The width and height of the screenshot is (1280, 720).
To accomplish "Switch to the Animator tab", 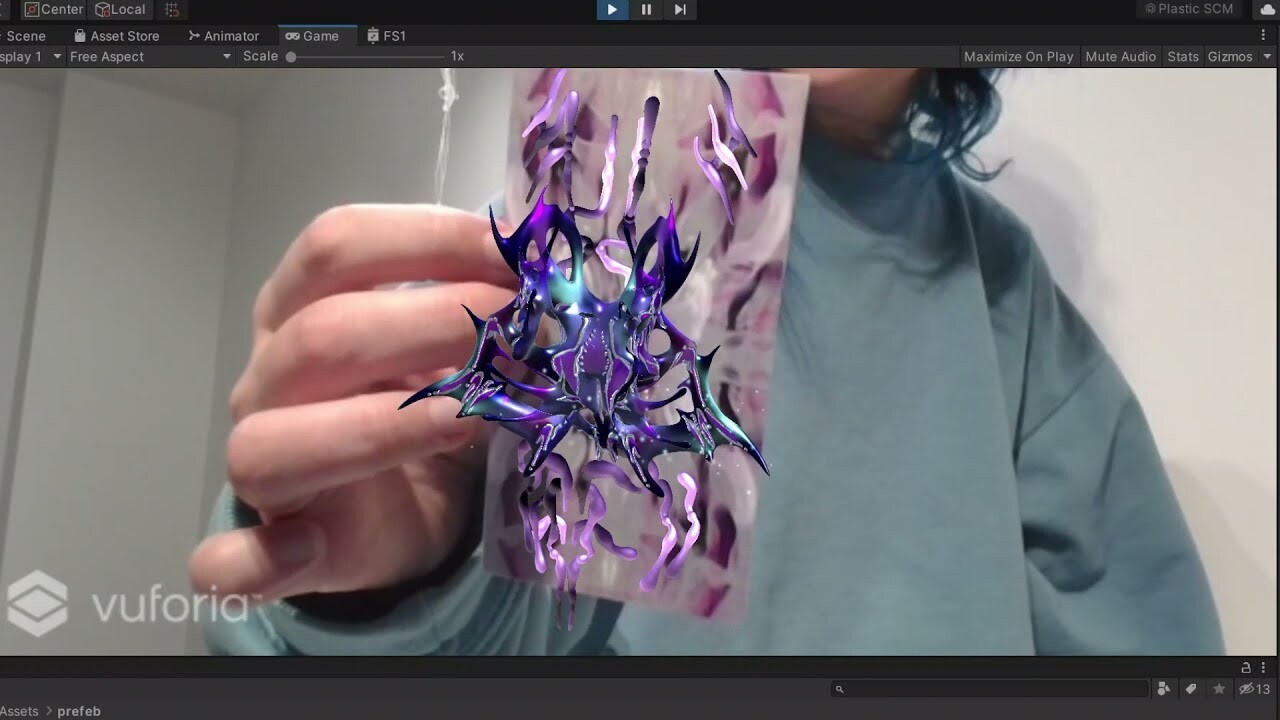I will [x=224, y=35].
